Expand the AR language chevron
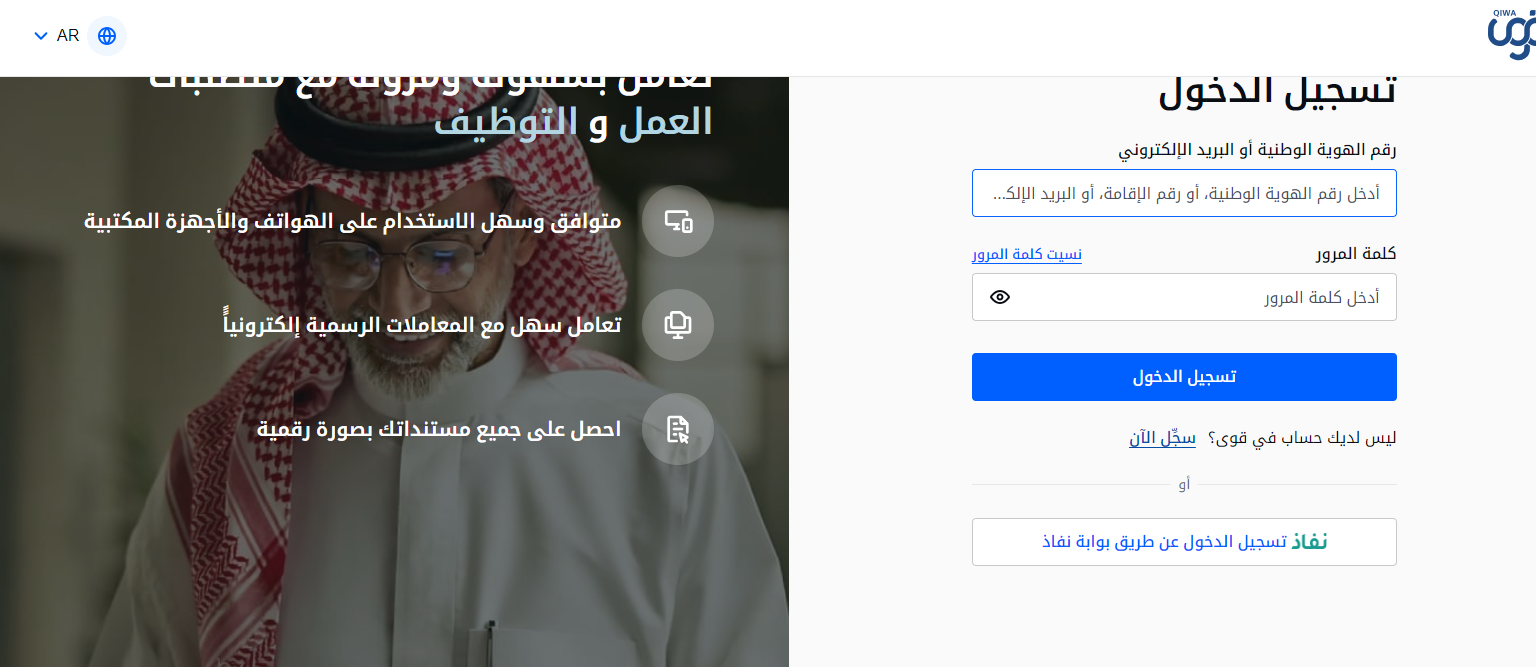The width and height of the screenshot is (1536, 667). coord(41,36)
